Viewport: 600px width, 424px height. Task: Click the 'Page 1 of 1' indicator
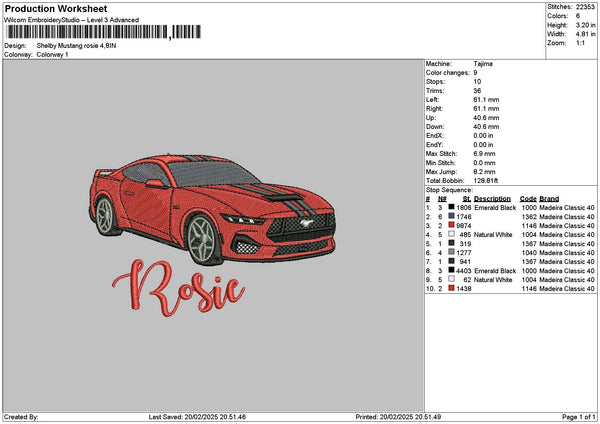[579, 417]
